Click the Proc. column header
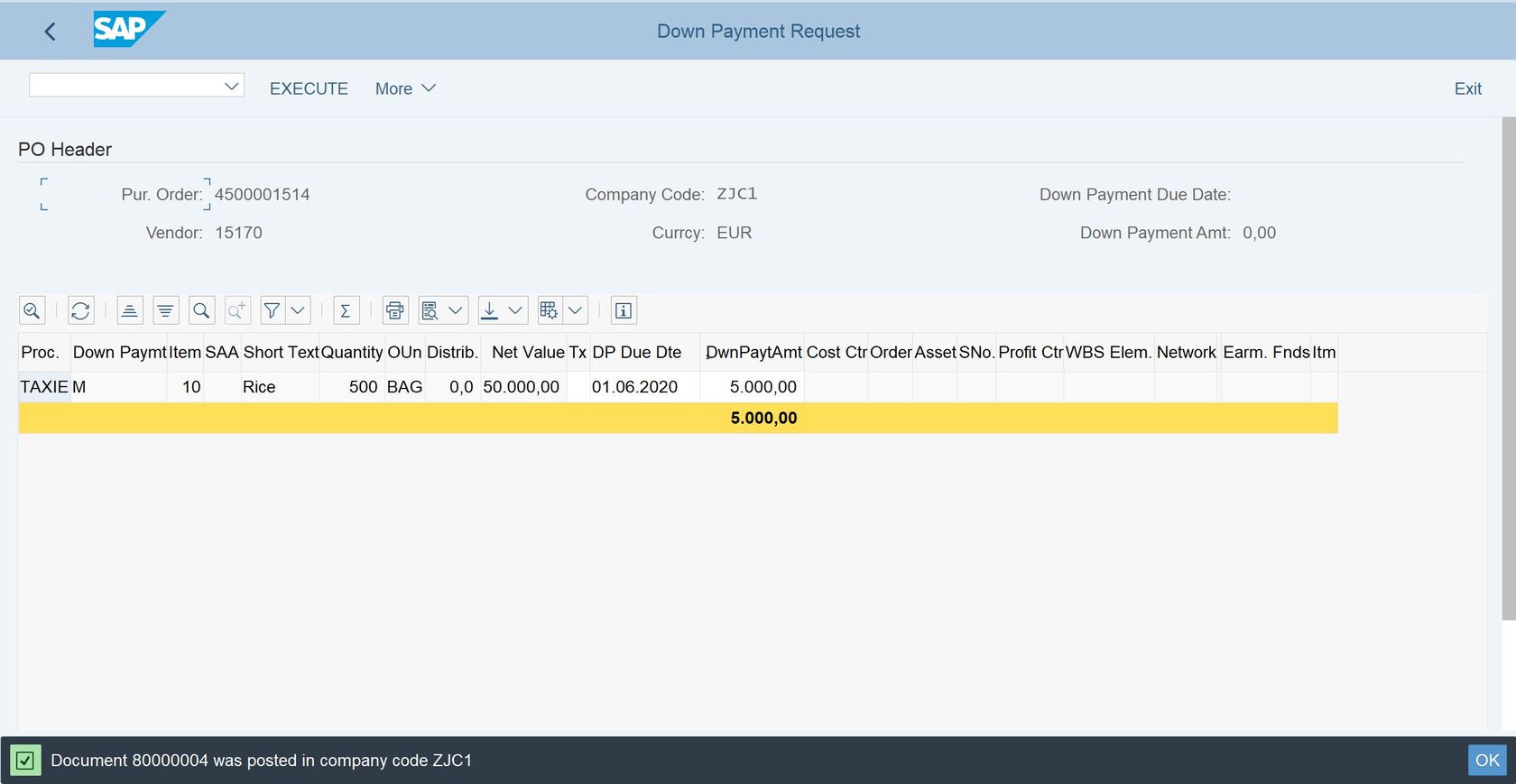1516x784 pixels. coord(43,353)
